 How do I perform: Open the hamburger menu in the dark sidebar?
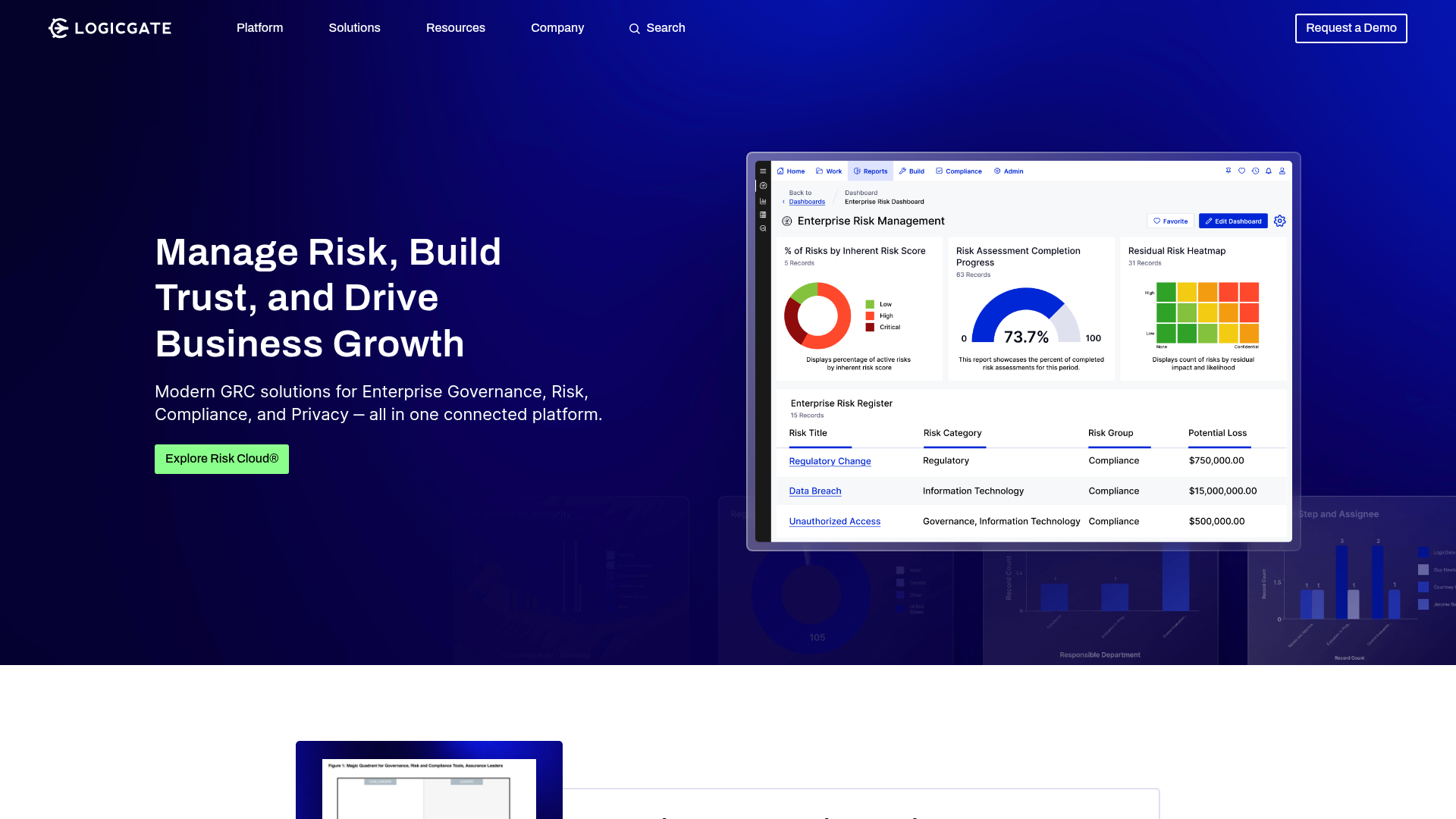[763, 171]
